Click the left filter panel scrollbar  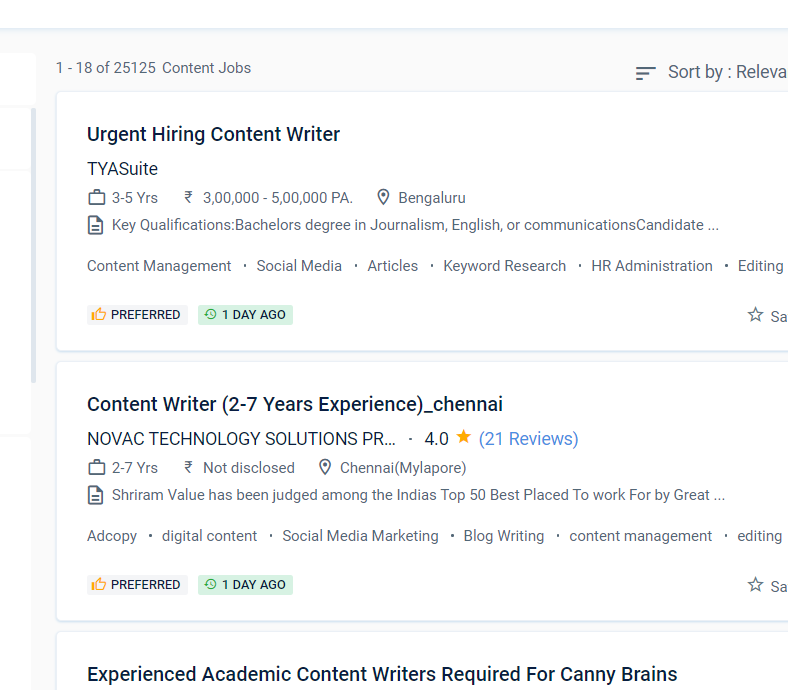[34, 246]
